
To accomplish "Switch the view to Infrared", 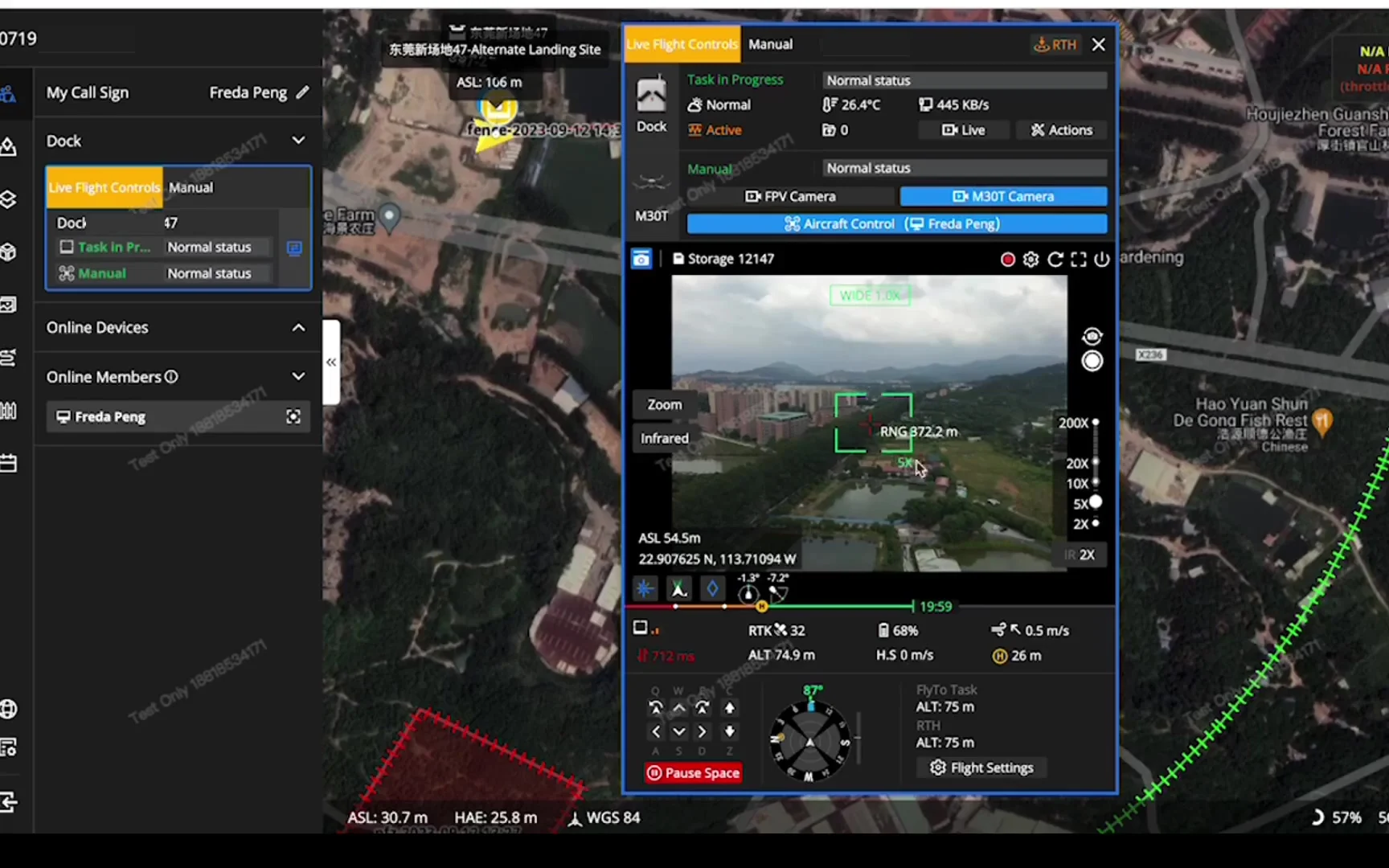I will [664, 438].
